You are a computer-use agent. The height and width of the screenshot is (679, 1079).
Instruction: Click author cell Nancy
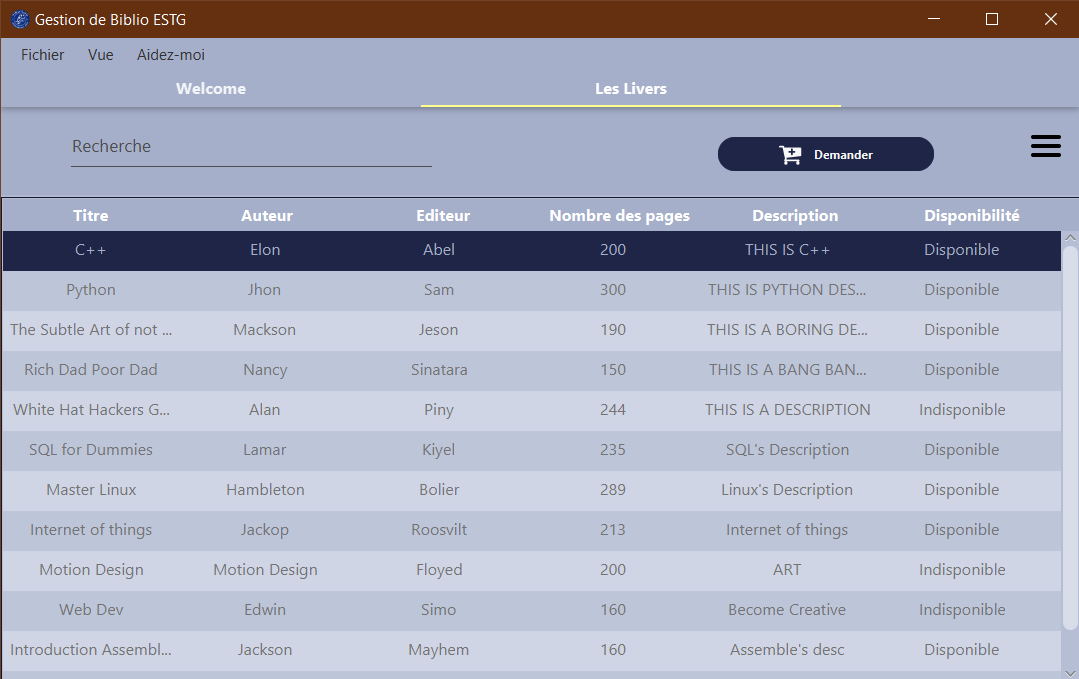(x=265, y=370)
